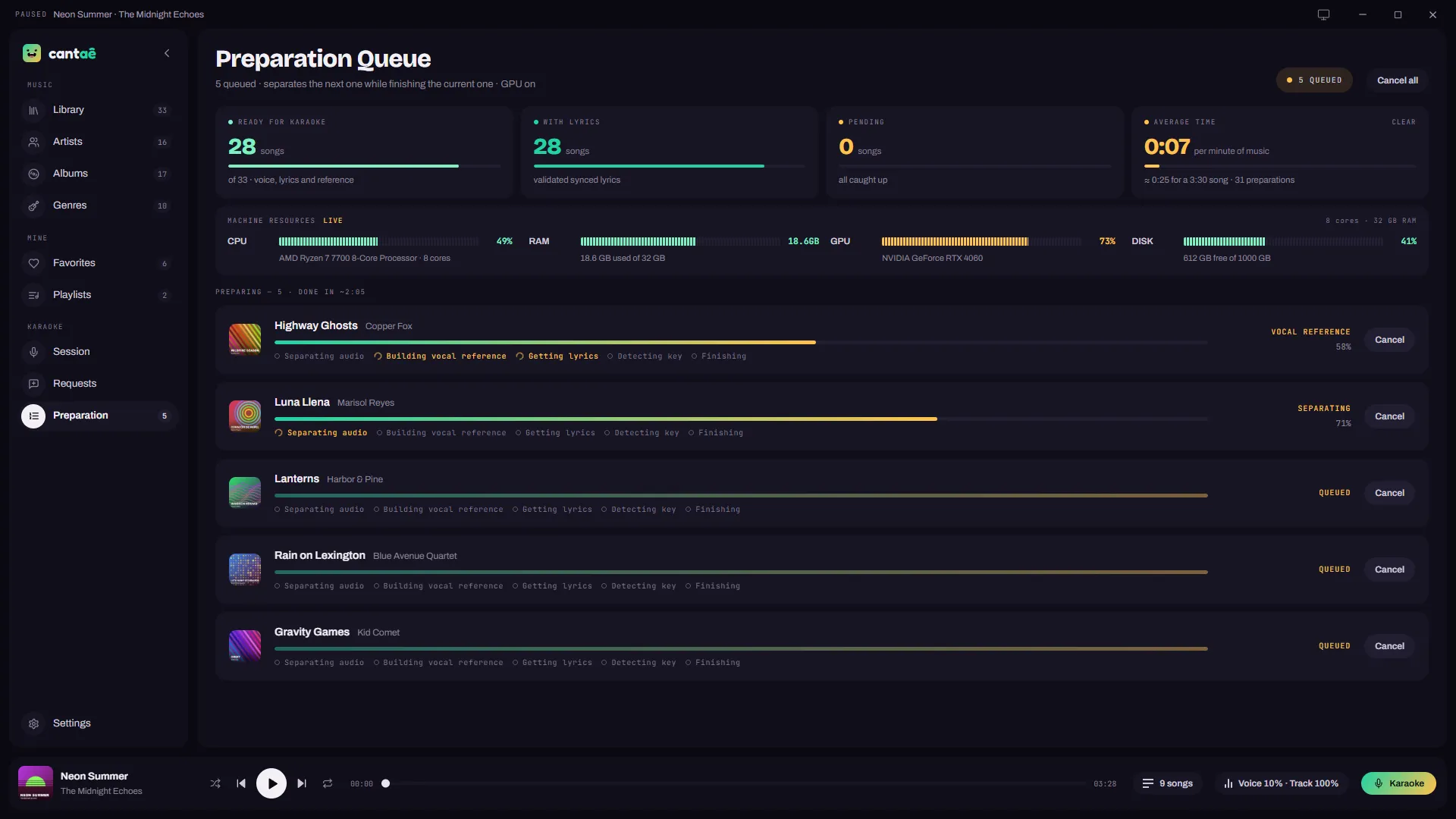Click the display icon in title bar
1456x819 pixels.
coord(1323,14)
